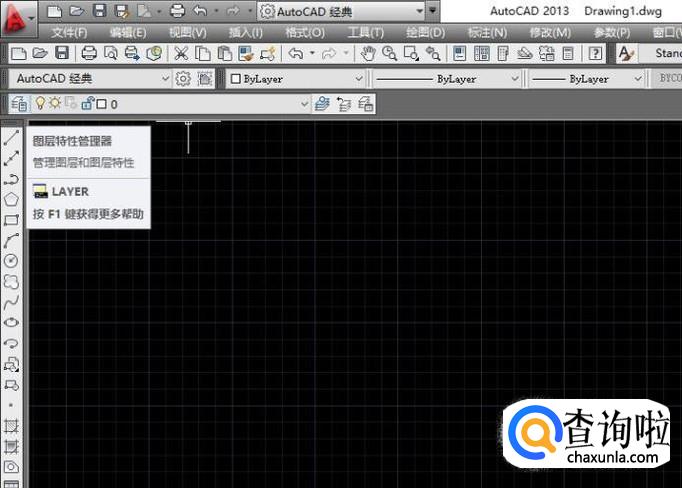Open the 文件(F) menu
The width and height of the screenshot is (682, 488).
click(x=69, y=33)
